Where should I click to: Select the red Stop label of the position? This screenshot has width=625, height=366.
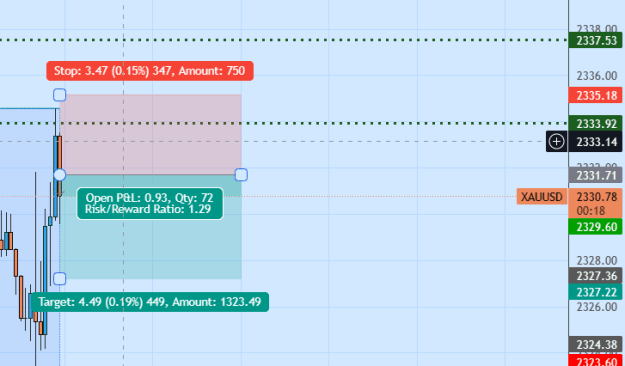[150, 71]
